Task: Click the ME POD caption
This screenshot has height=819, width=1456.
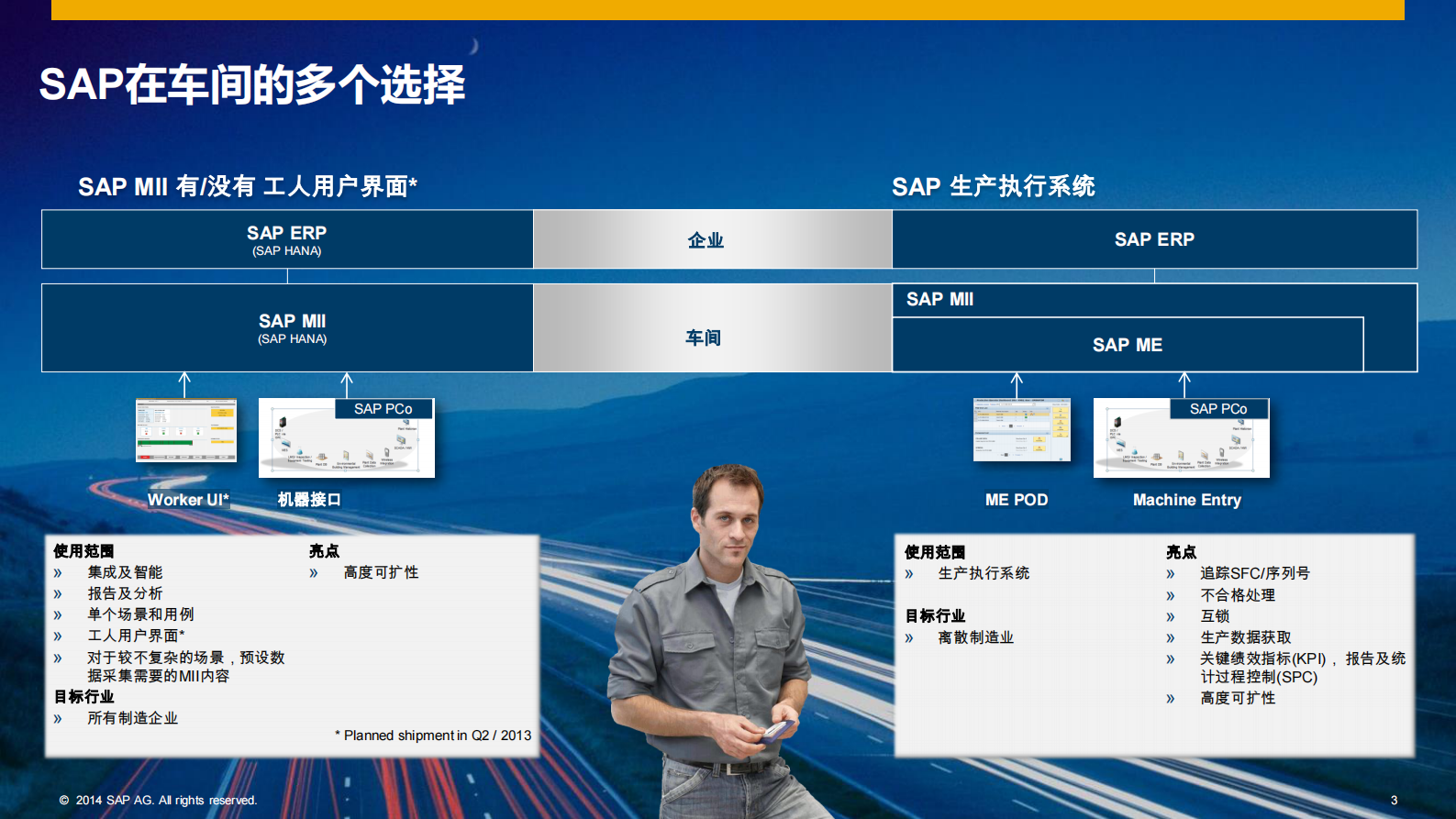Action: 1017,500
